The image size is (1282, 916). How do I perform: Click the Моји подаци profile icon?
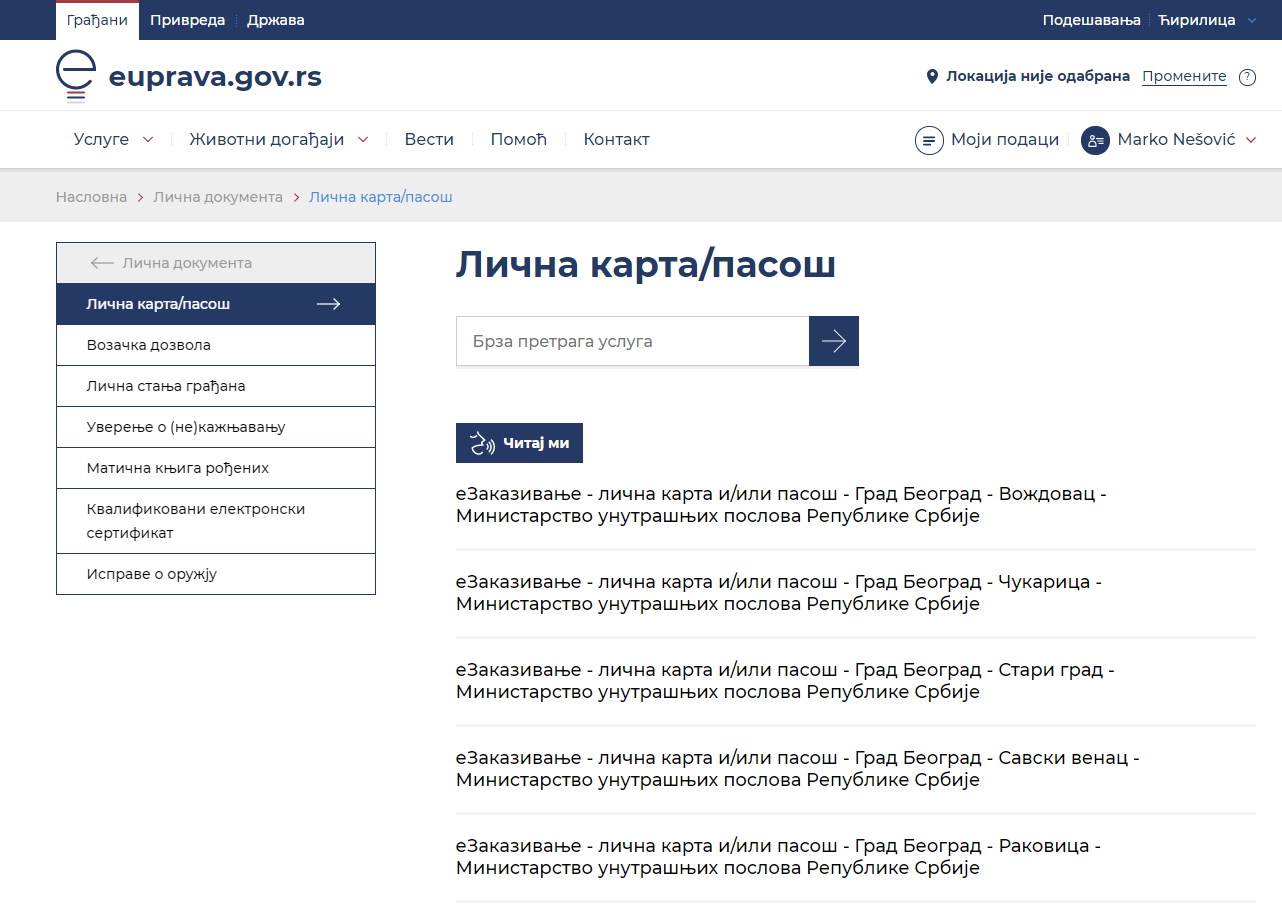pos(929,139)
